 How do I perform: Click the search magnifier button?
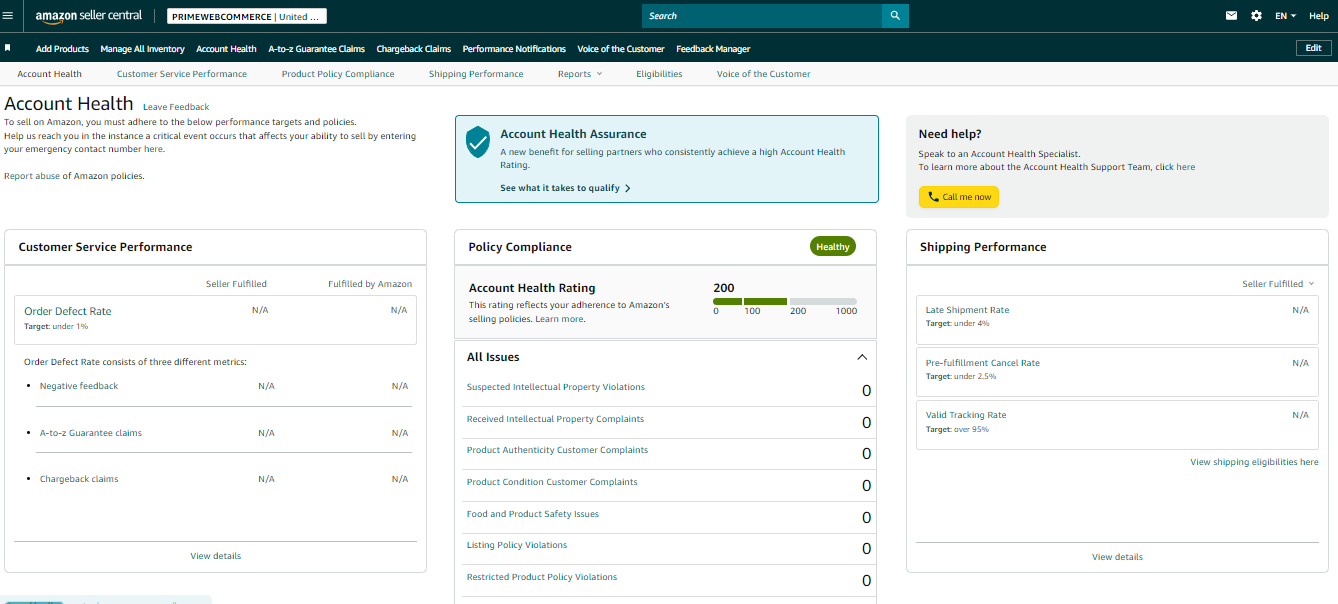tap(895, 16)
